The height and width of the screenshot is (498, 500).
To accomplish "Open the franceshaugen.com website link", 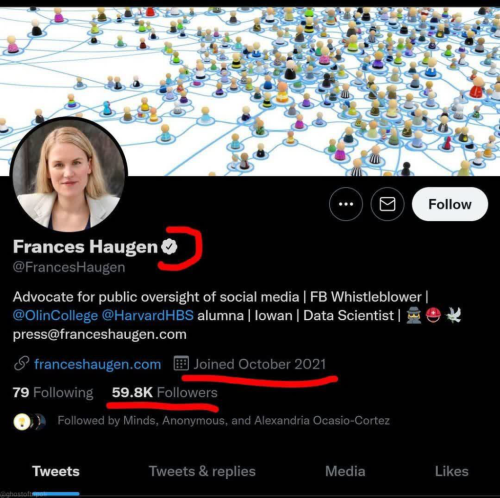I will (x=97, y=364).
